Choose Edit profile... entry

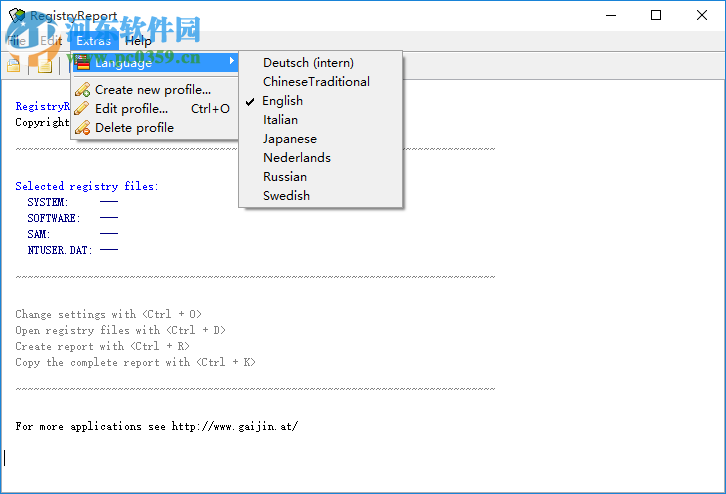pyautogui.click(x=155, y=108)
